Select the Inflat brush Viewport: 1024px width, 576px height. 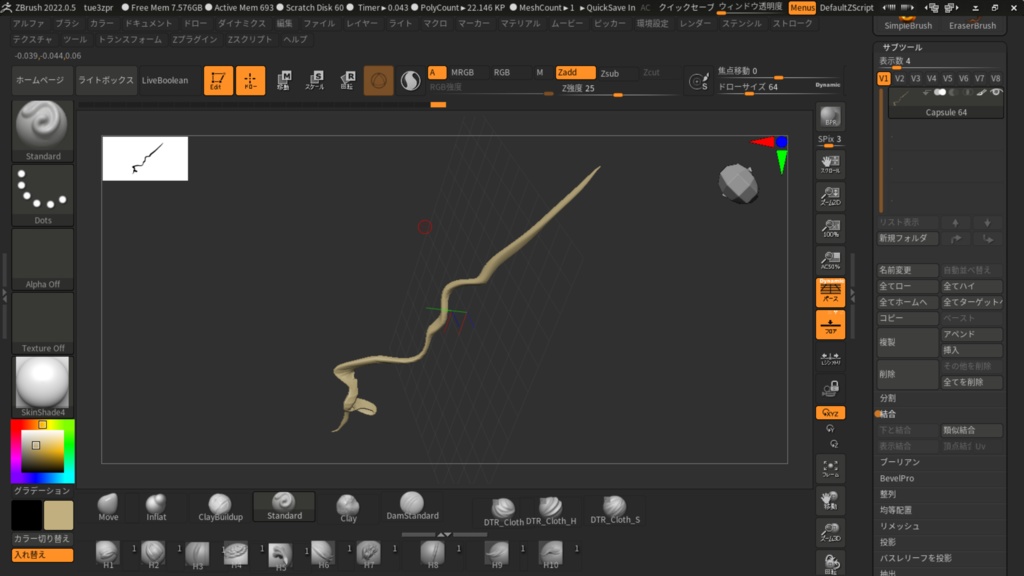156,507
